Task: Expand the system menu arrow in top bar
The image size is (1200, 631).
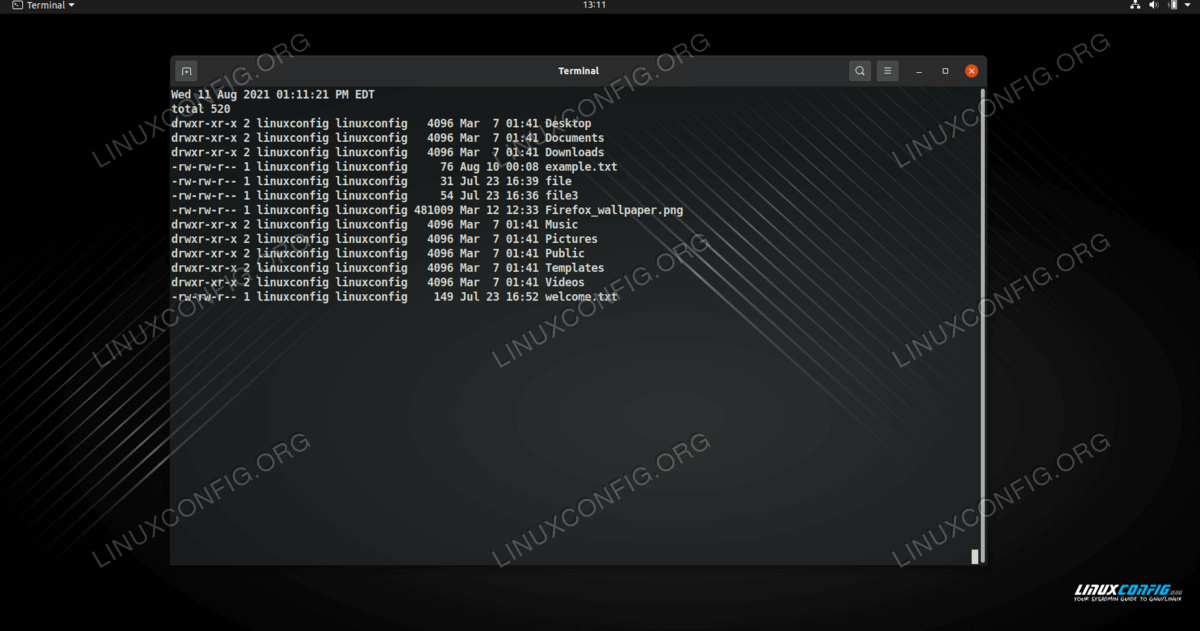Action: click(x=1188, y=6)
